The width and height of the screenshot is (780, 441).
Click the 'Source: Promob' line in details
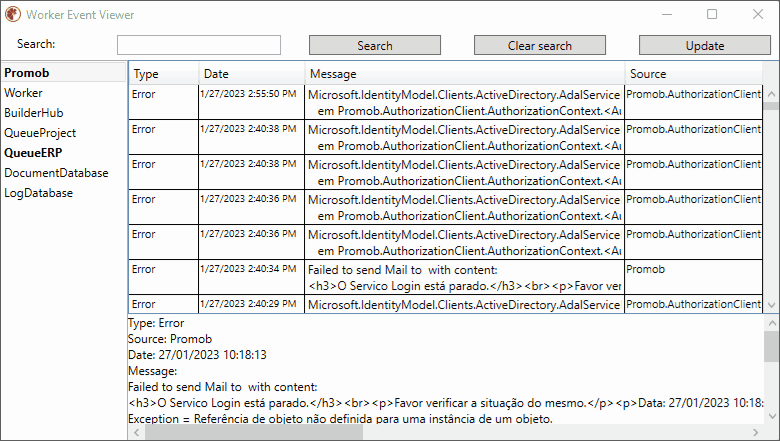click(x=170, y=339)
